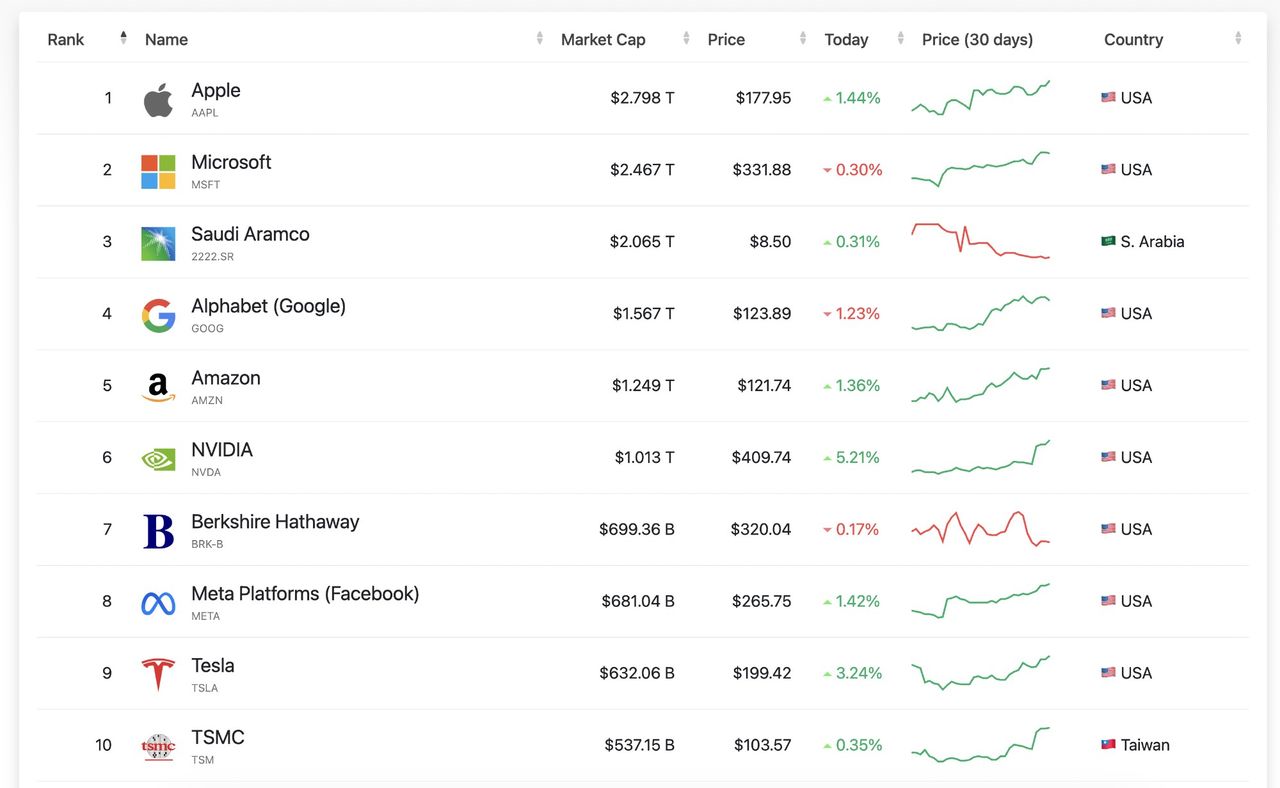Click the Microsoft logo icon
1280x788 pixels.
pos(158,171)
